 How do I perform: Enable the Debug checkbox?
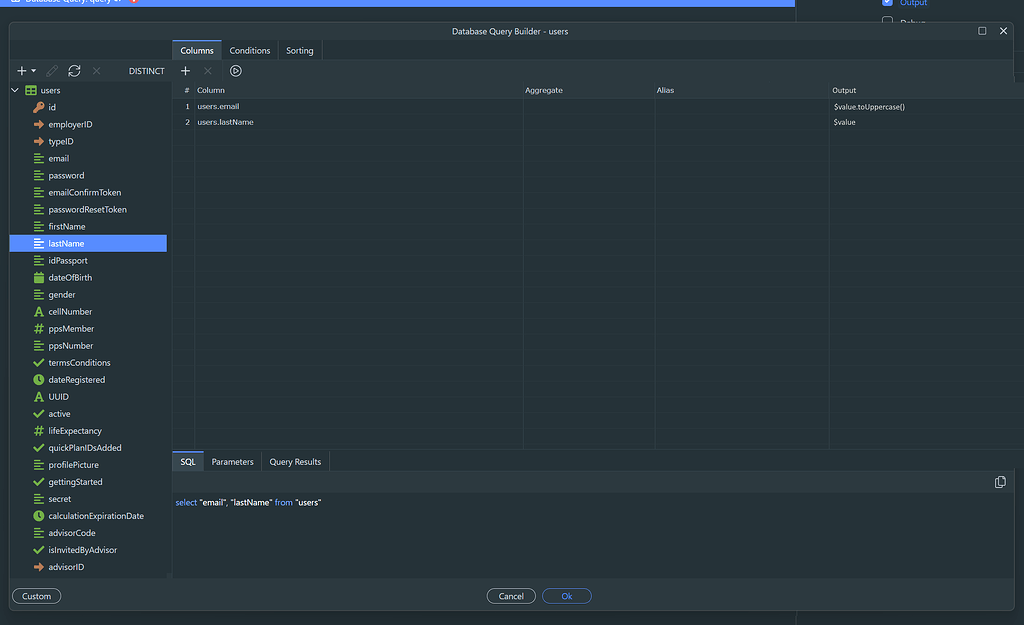click(887, 22)
